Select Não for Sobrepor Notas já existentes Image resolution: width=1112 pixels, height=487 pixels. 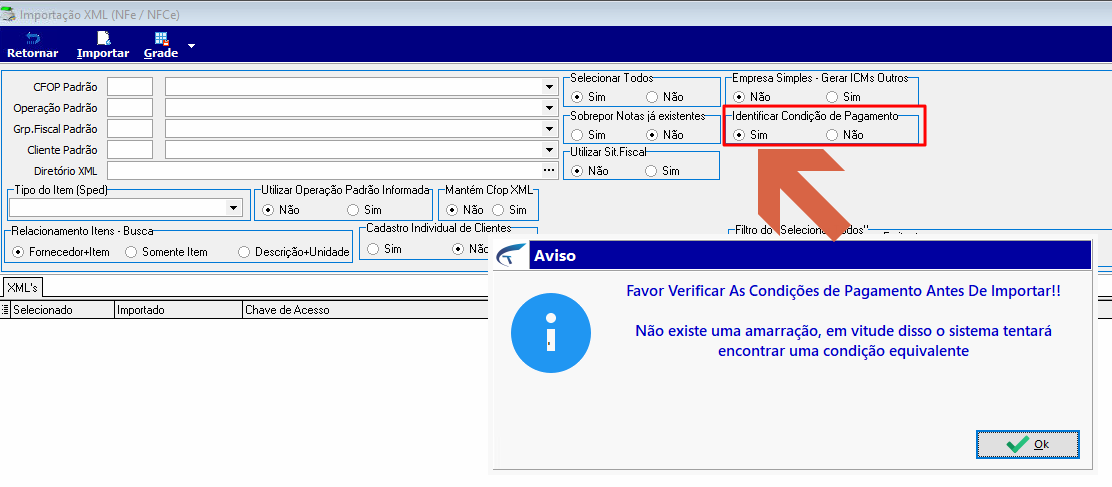[x=652, y=135]
